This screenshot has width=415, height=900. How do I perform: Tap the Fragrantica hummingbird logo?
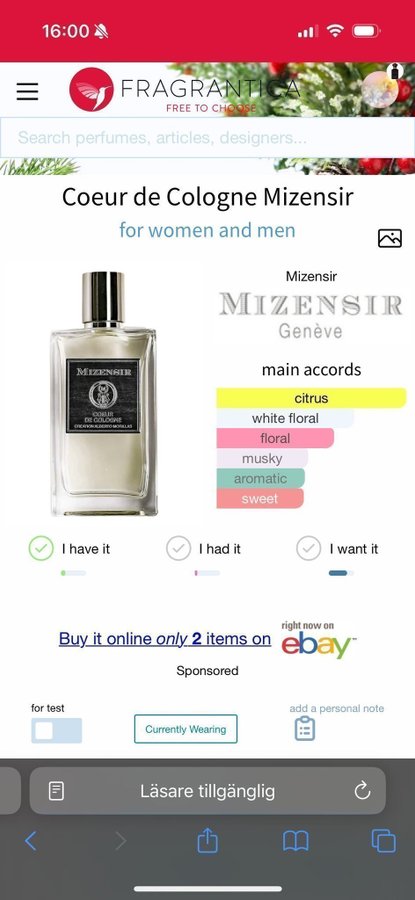pyautogui.click(x=91, y=90)
